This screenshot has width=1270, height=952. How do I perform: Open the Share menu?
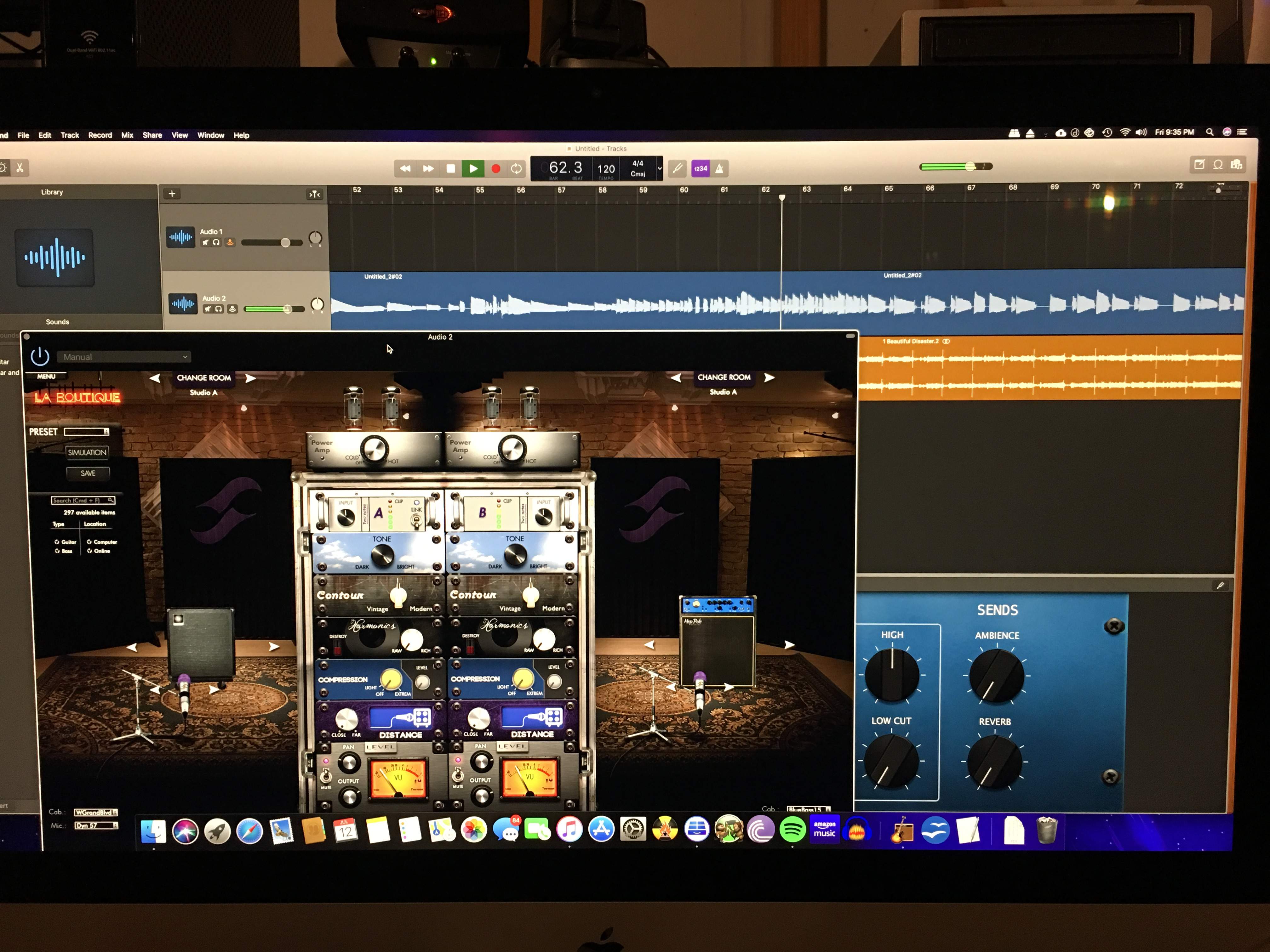(x=152, y=135)
